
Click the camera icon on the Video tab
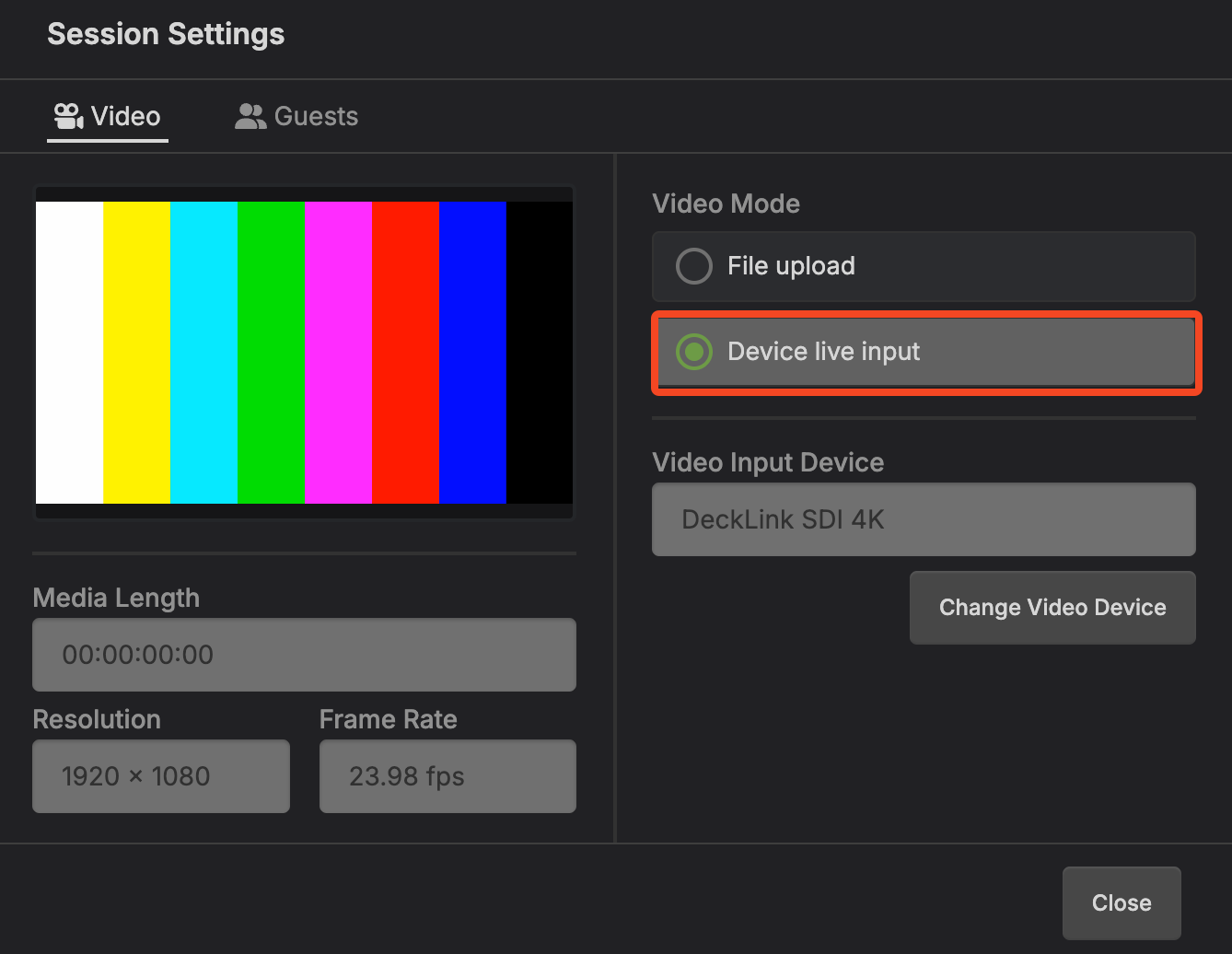(68, 116)
